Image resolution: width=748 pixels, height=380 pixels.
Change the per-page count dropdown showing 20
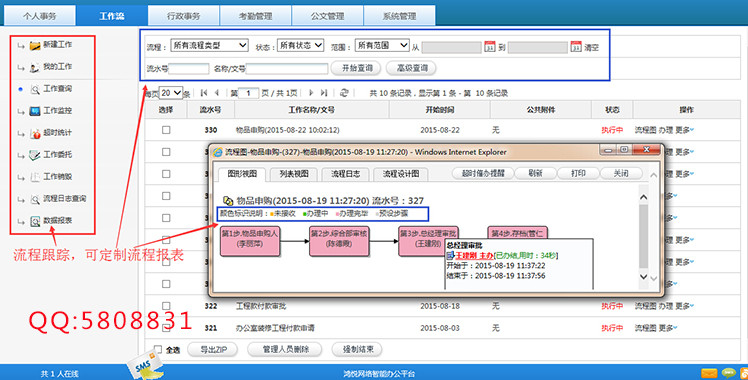click(171, 93)
